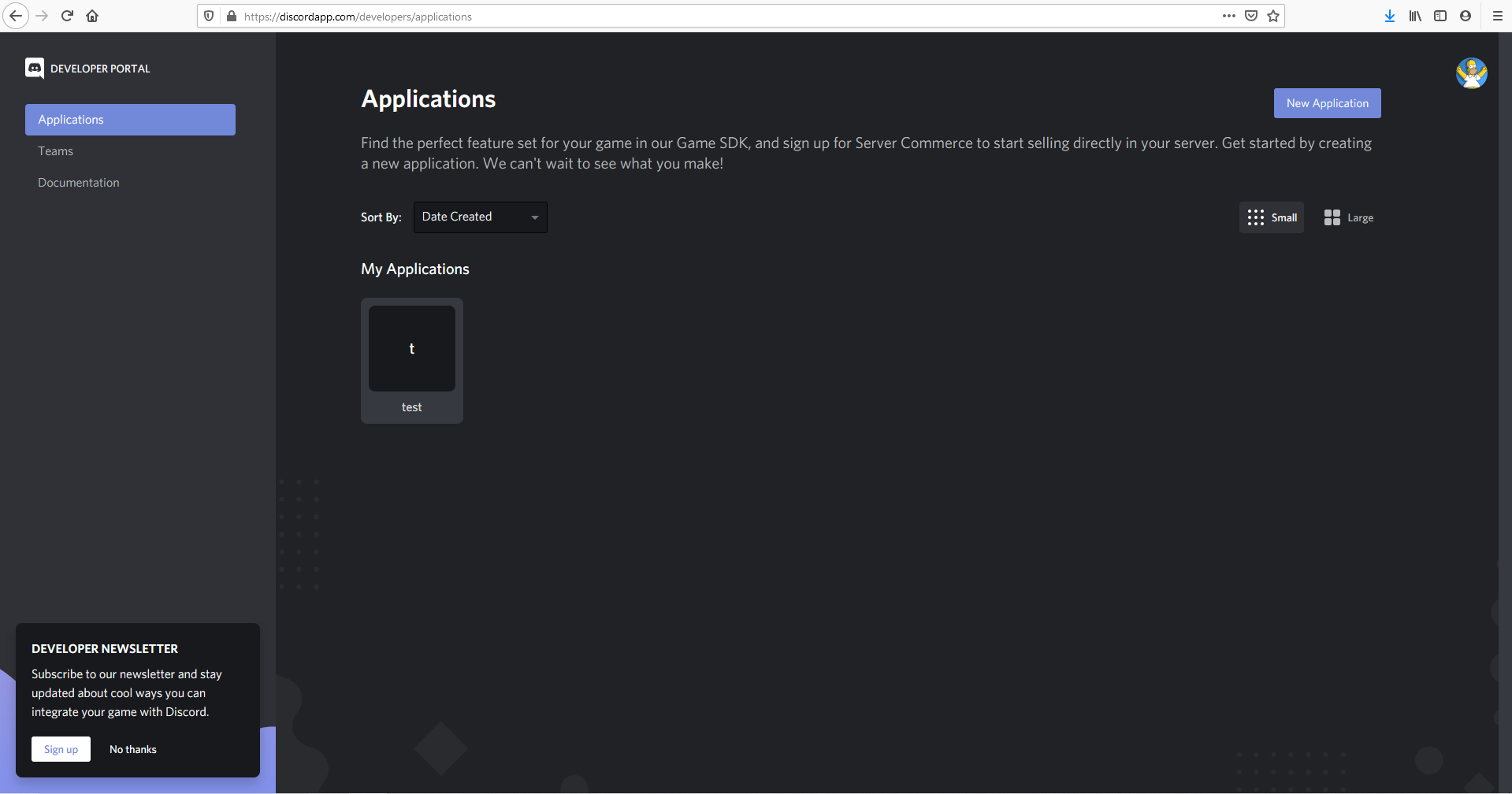This screenshot has height=794, width=1512.
Task: Expand the Sort By Date Created dropdown
Action: tap(480, 217)
